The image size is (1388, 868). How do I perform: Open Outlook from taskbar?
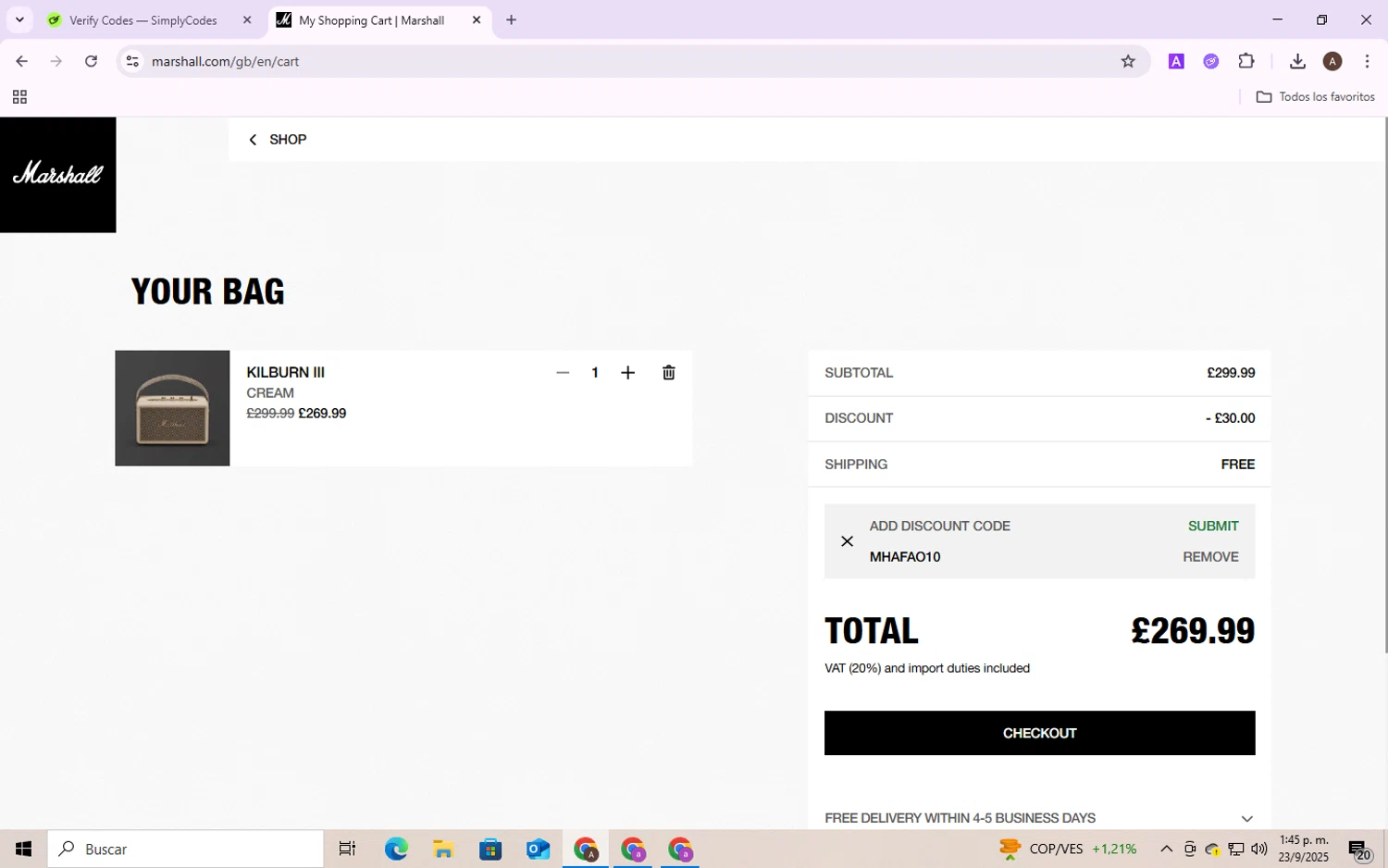point(538,849)
